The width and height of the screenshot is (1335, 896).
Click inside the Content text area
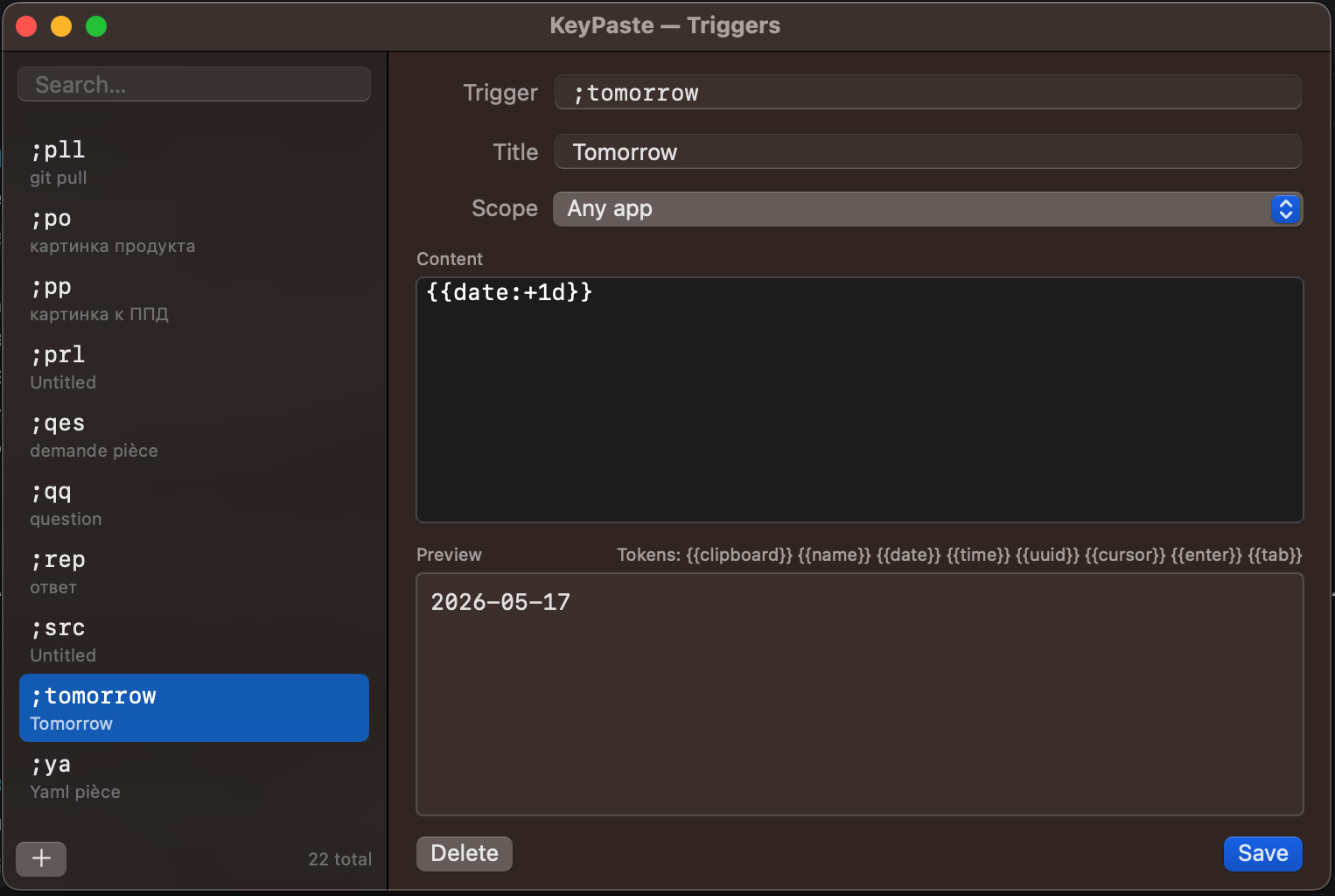860,400
